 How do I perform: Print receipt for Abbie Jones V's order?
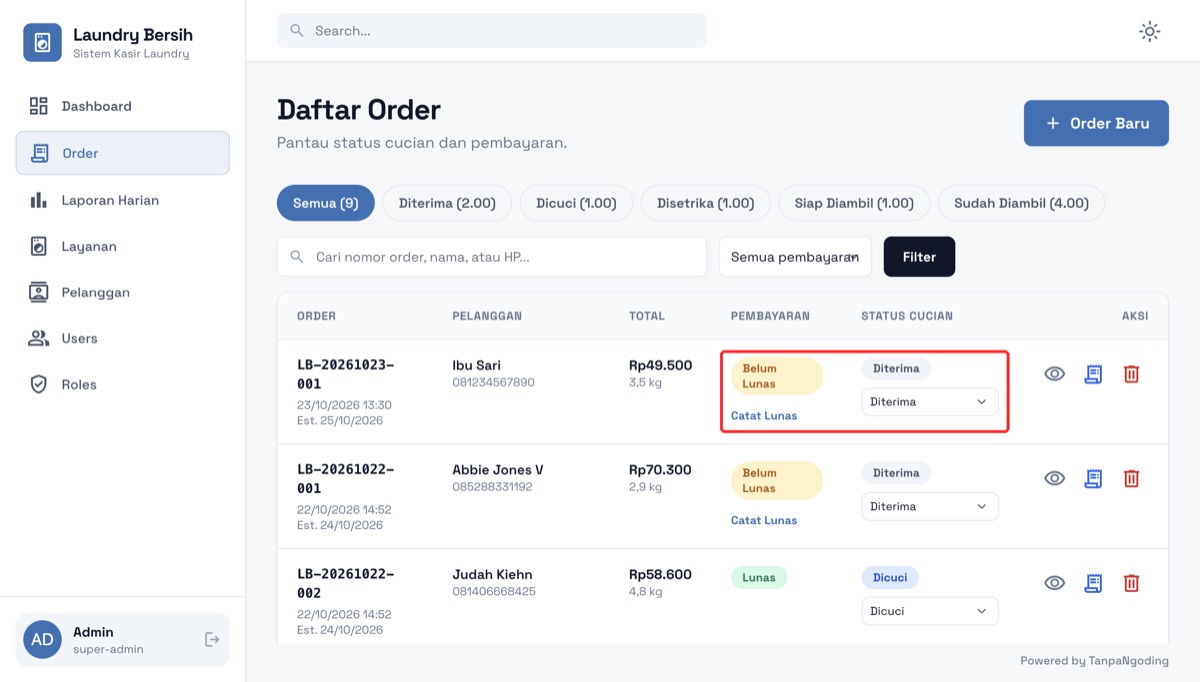1093,478
